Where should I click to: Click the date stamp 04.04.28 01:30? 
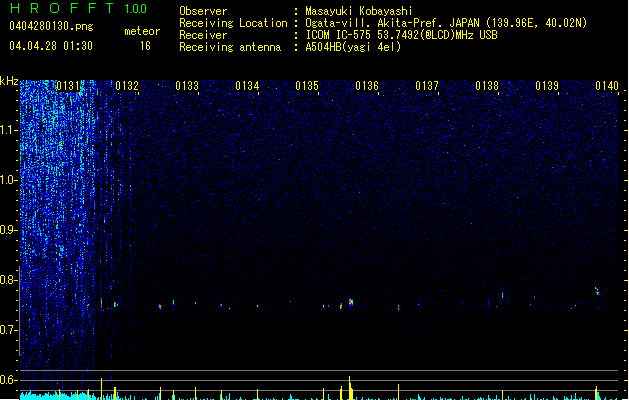pyautogui.click(x=51, y=46)
